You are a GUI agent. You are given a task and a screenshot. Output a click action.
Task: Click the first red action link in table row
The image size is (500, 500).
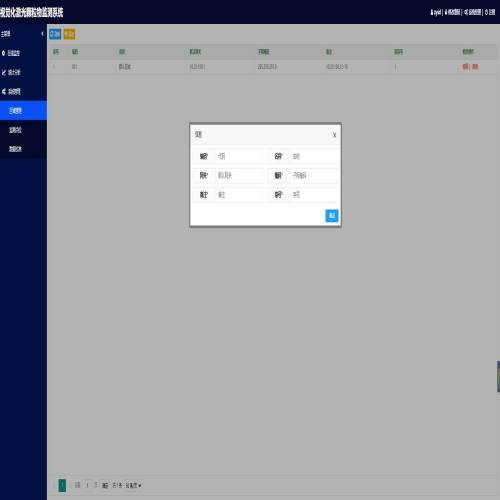click(x=465, y=67)
